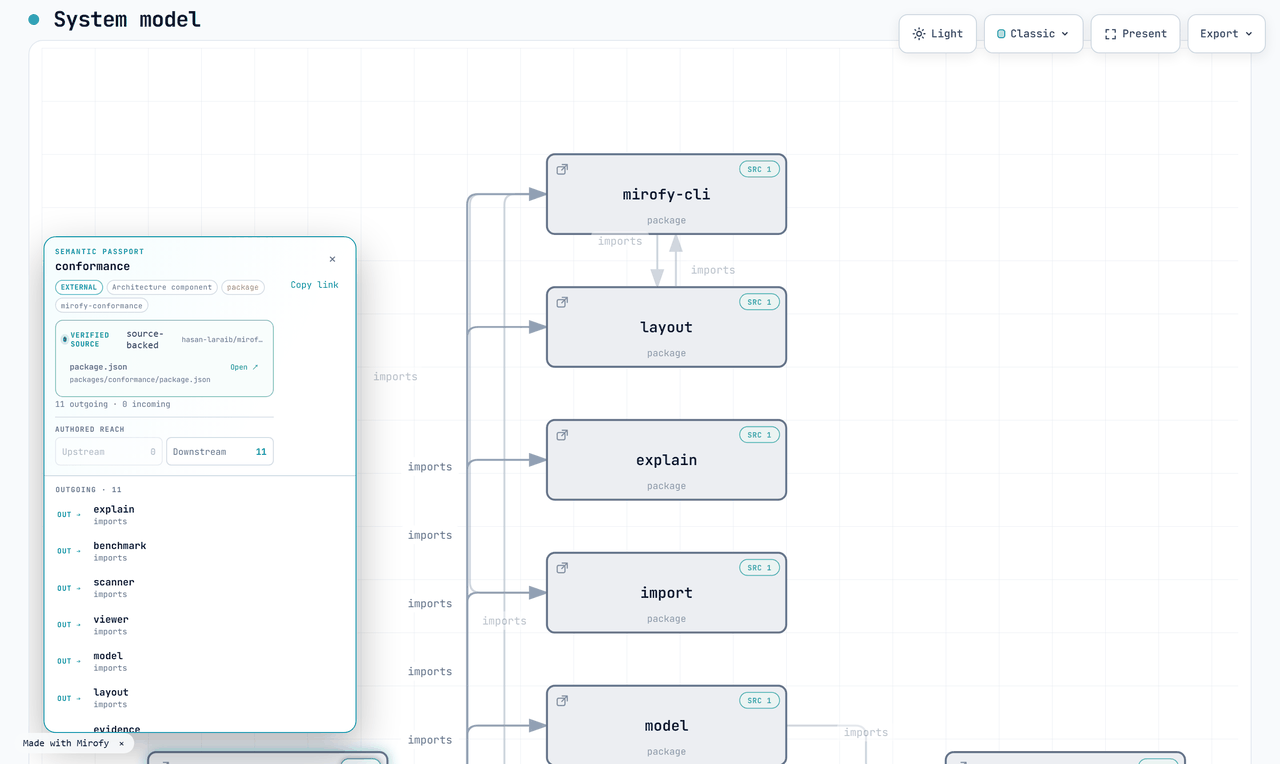The height and width of the screenshot is (764, 1280).
Task: Select the Downstream reach box
Action: pyautogui.click(x=220, y=452)
